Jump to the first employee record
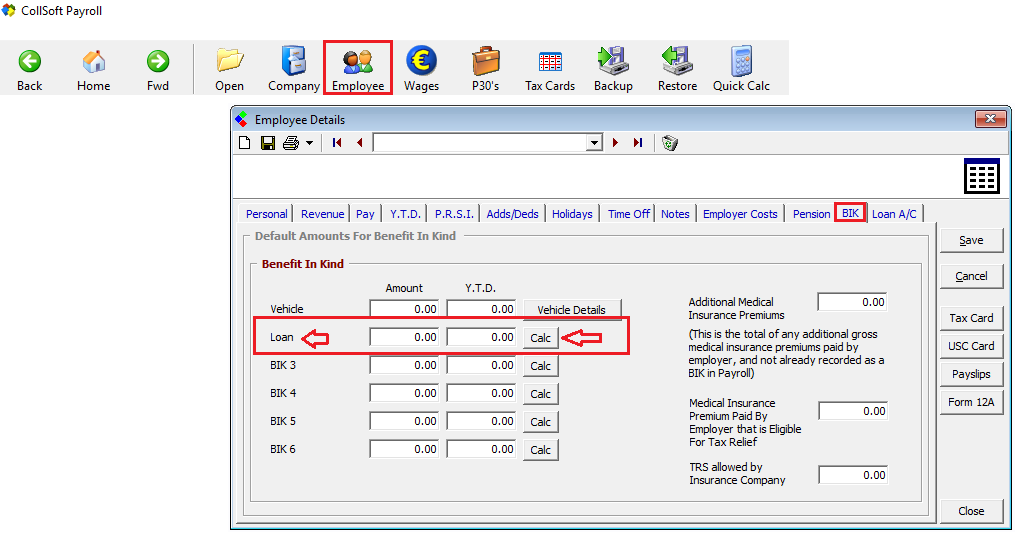 tap(337, 143)
